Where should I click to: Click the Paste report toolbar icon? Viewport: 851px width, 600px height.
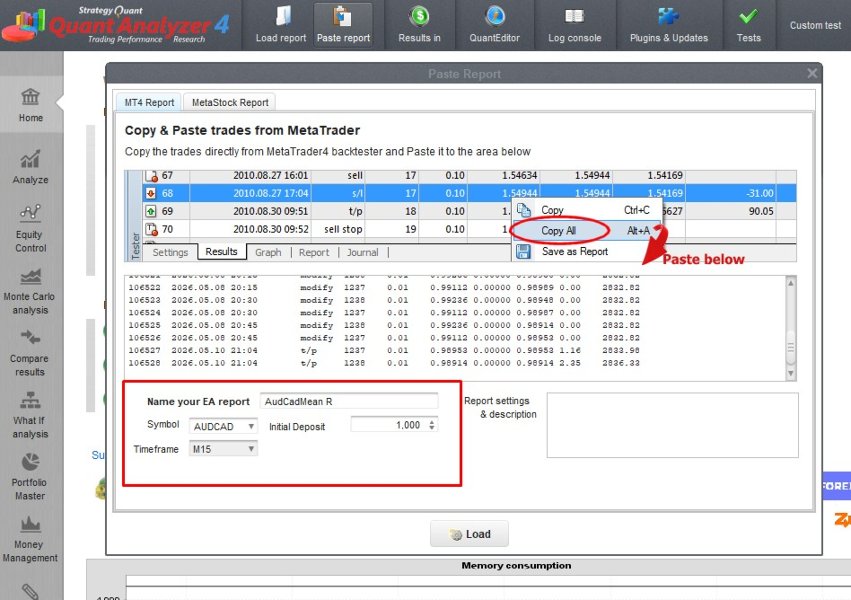coord(343,24)
